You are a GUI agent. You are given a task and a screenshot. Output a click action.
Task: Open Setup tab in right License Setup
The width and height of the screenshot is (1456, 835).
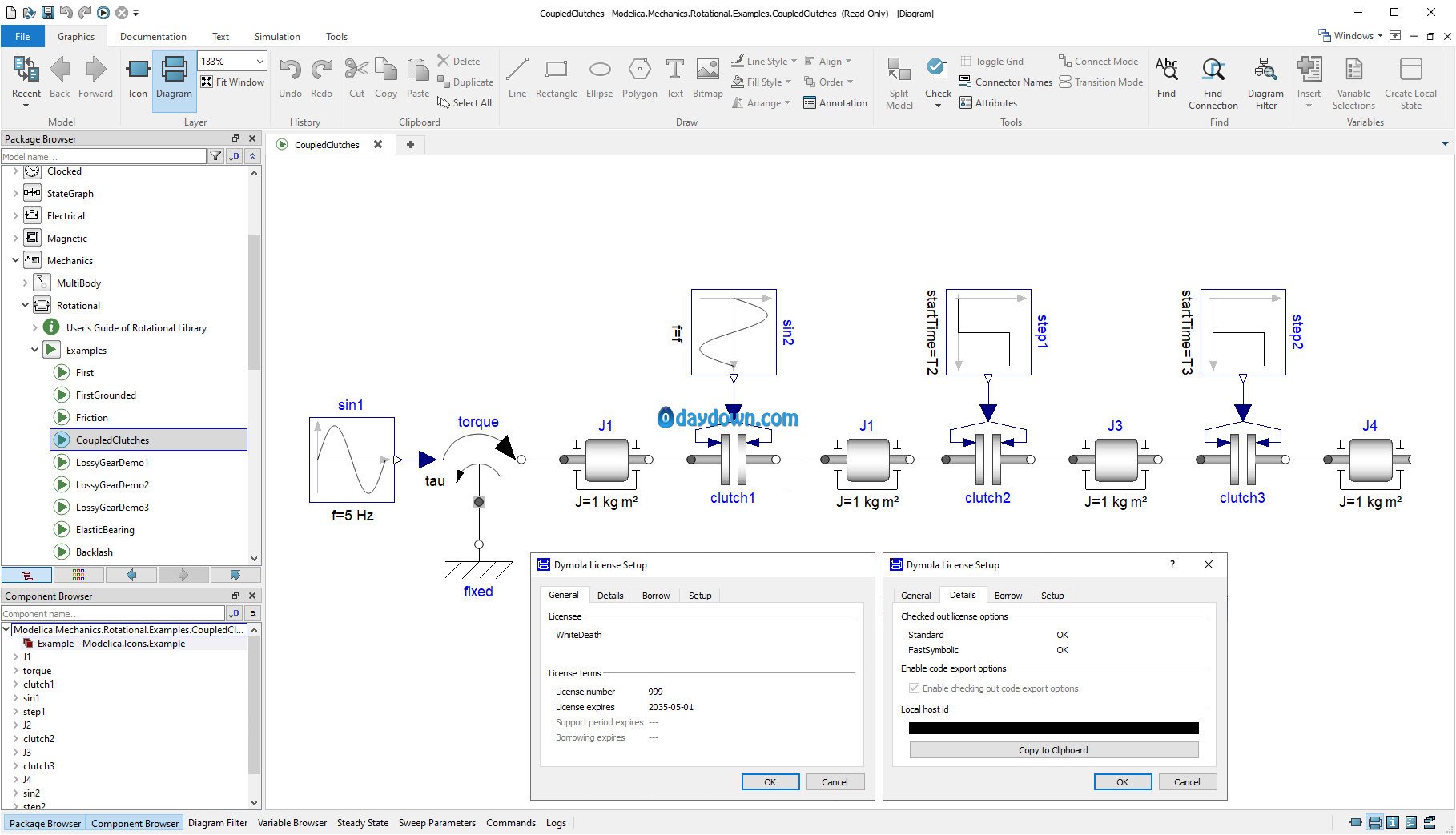click(1052, 596)
